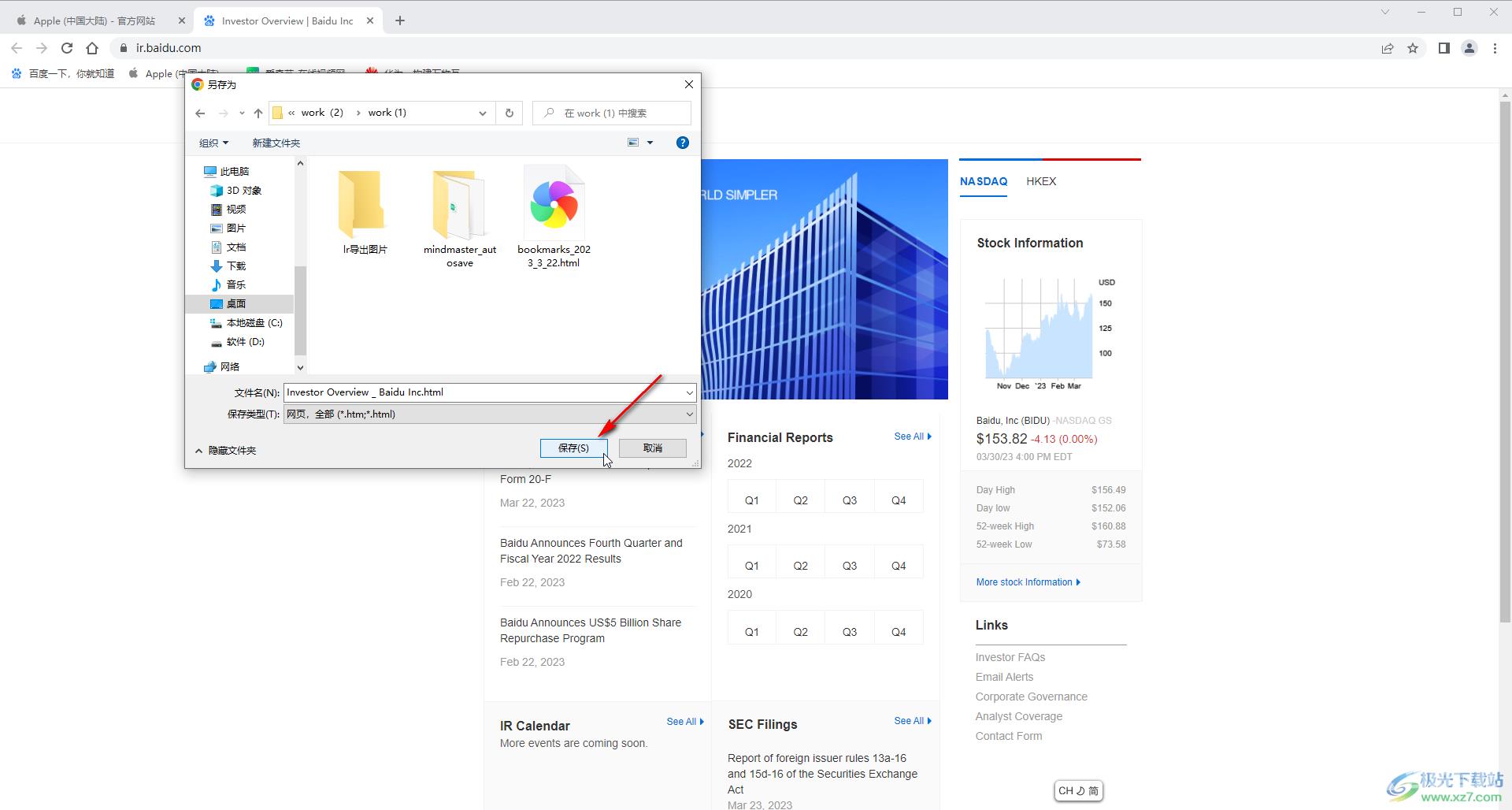Viewport: 1512px width, 810px height.
Task: Select 图片 in navigation tree
Action: pyautogui.click(x=228, y=228)
